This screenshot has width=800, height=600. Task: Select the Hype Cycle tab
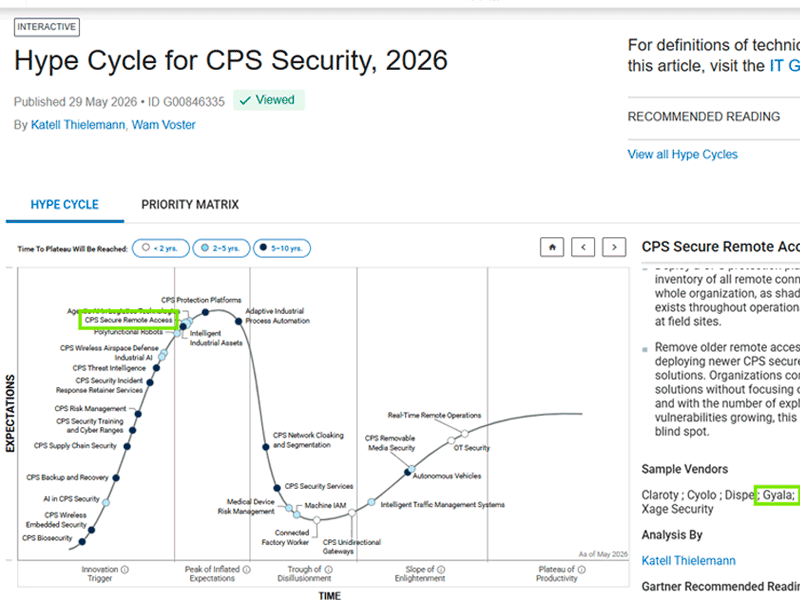pos(65,205)
